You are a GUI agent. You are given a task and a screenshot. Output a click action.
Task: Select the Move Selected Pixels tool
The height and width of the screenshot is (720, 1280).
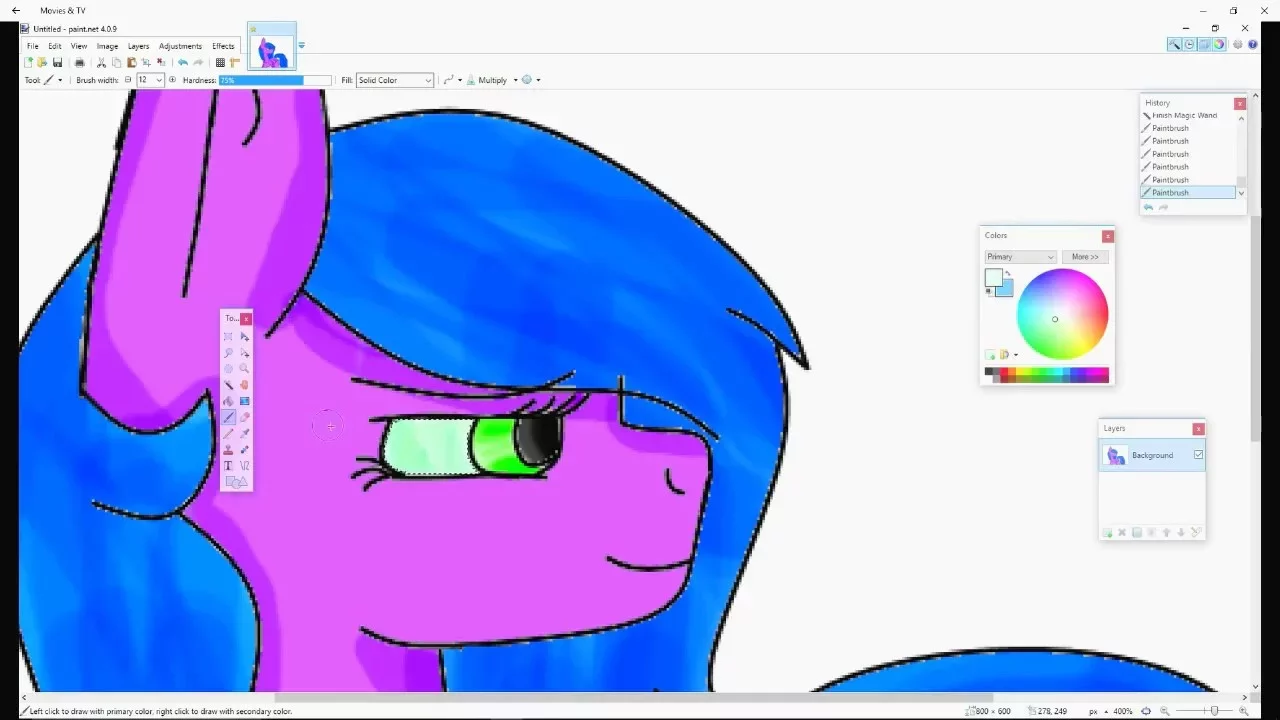click(x=245, y=337)
